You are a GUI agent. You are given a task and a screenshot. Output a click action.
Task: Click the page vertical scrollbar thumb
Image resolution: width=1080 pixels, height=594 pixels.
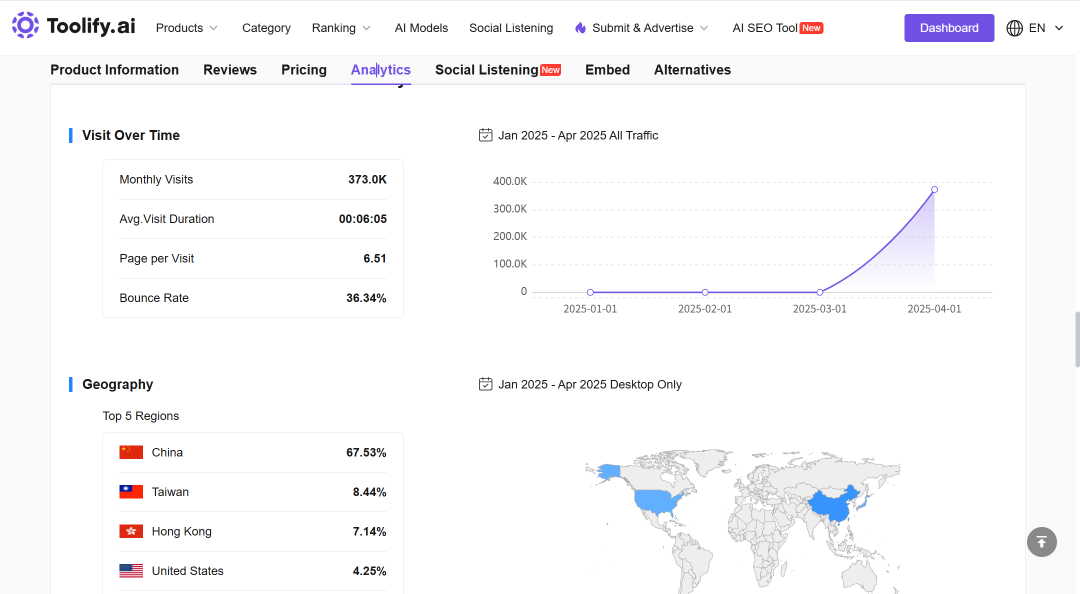click(1077, 340)
